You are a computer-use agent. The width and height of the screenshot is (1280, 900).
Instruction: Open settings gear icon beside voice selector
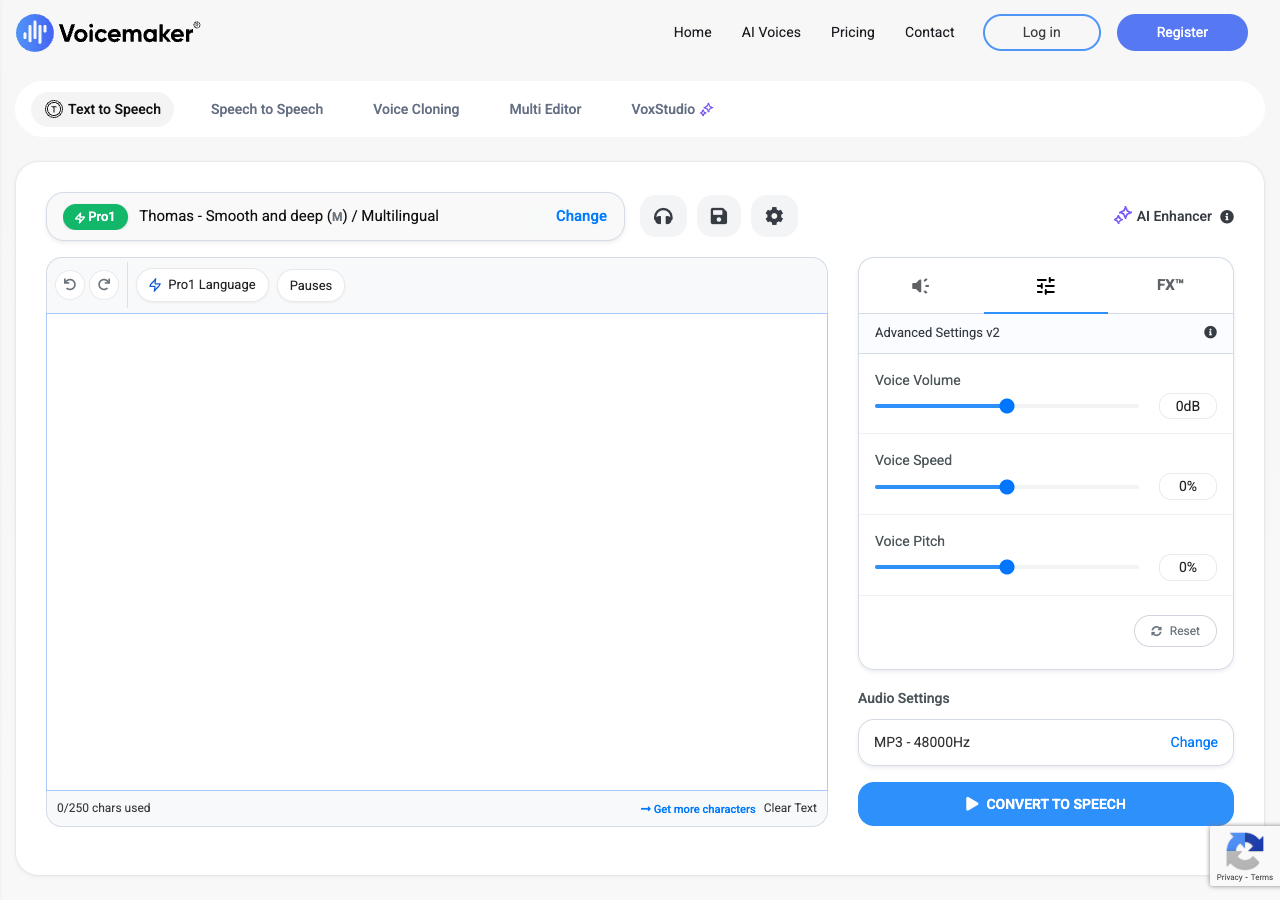pos(774,216)
